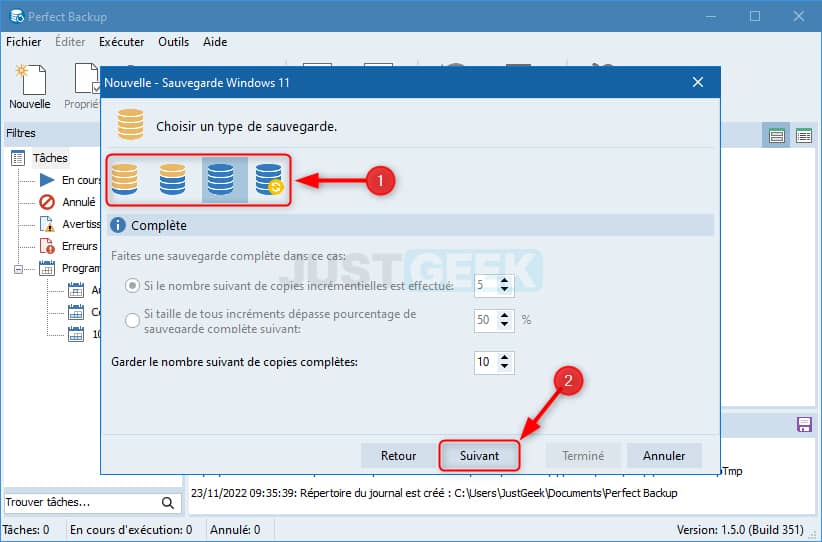The image size is (822, 542).
Task: Click the Perfect Backup app icon in title bar
Action: 17,16
